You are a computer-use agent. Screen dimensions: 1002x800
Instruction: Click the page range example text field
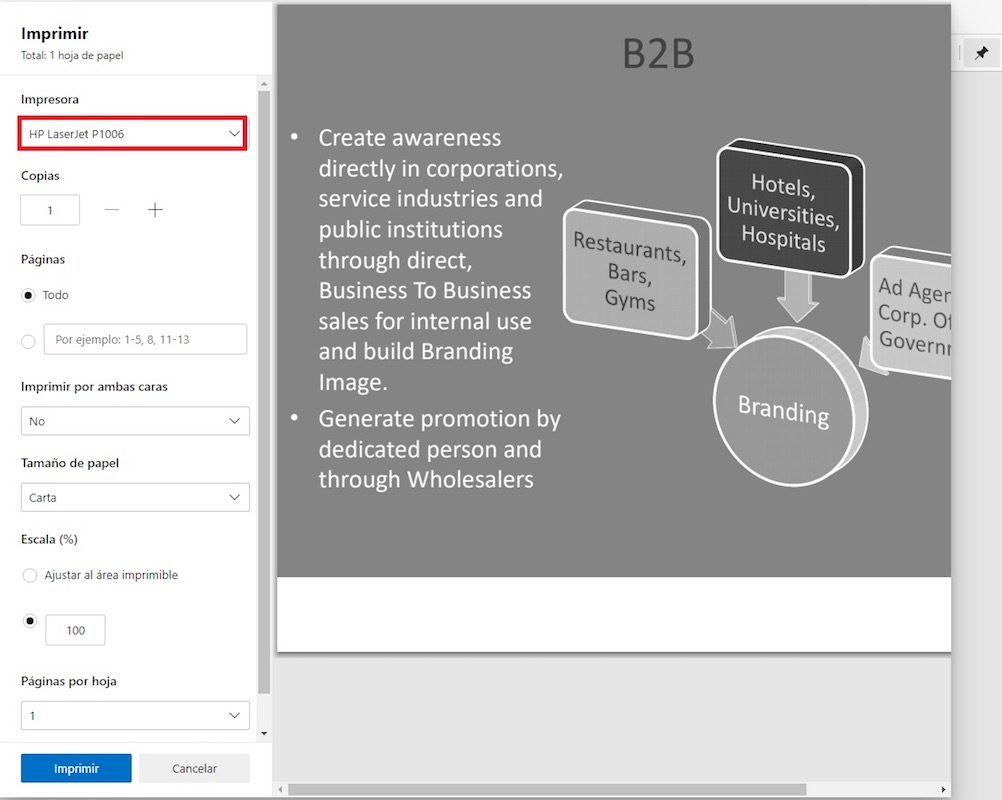click(x=145, y=340)
